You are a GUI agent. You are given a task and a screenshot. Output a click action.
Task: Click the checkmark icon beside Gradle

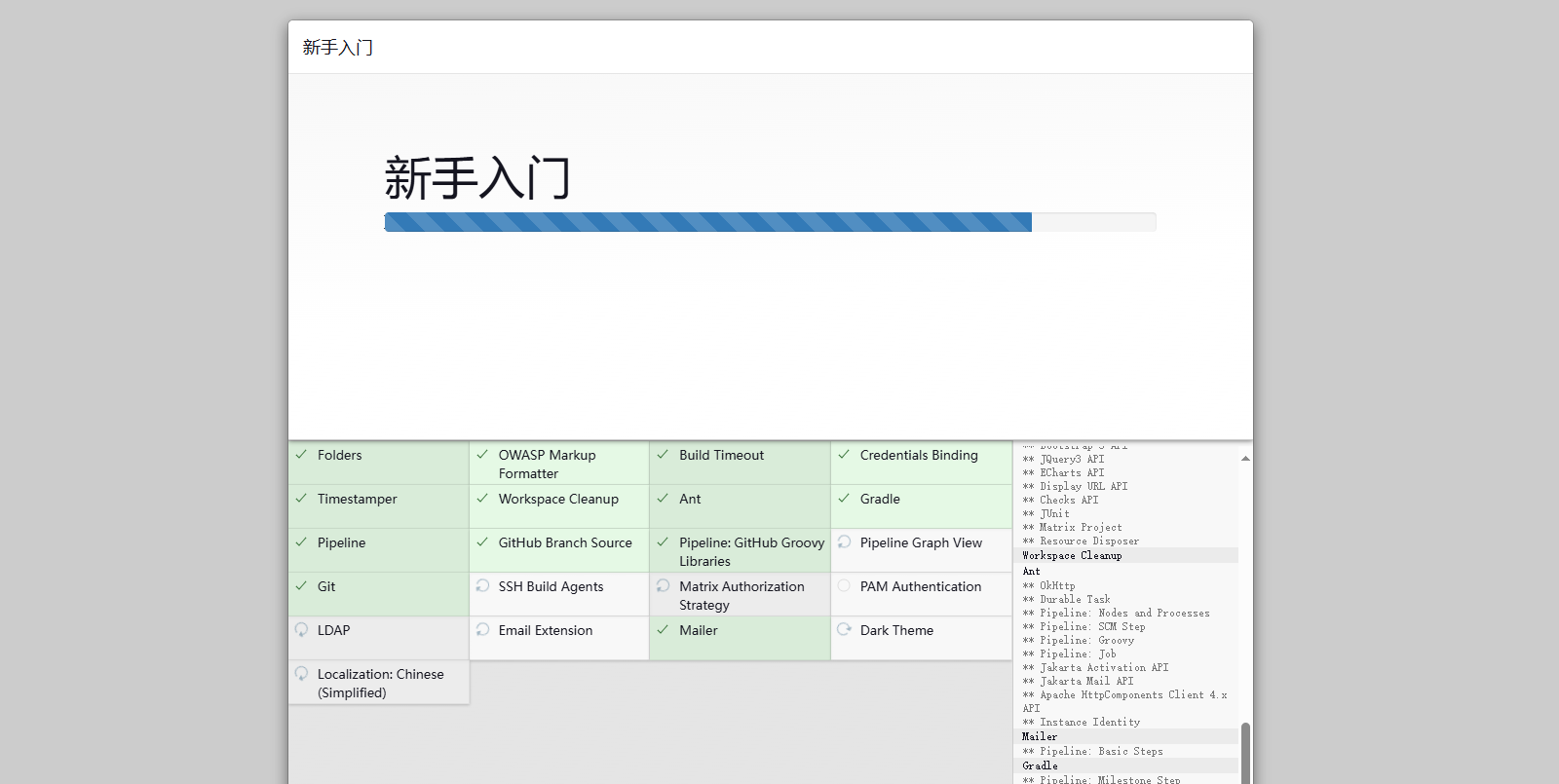[844, 499]
